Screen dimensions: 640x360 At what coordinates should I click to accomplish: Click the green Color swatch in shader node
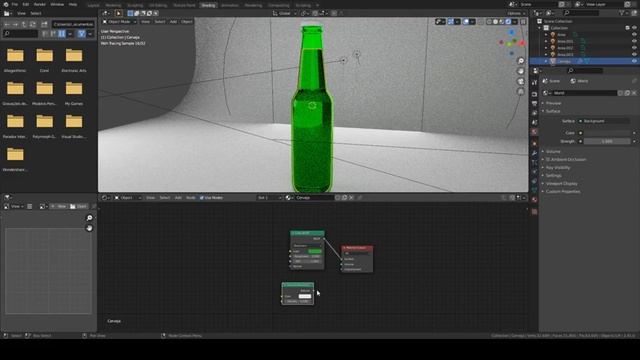(x=315, y=251)
